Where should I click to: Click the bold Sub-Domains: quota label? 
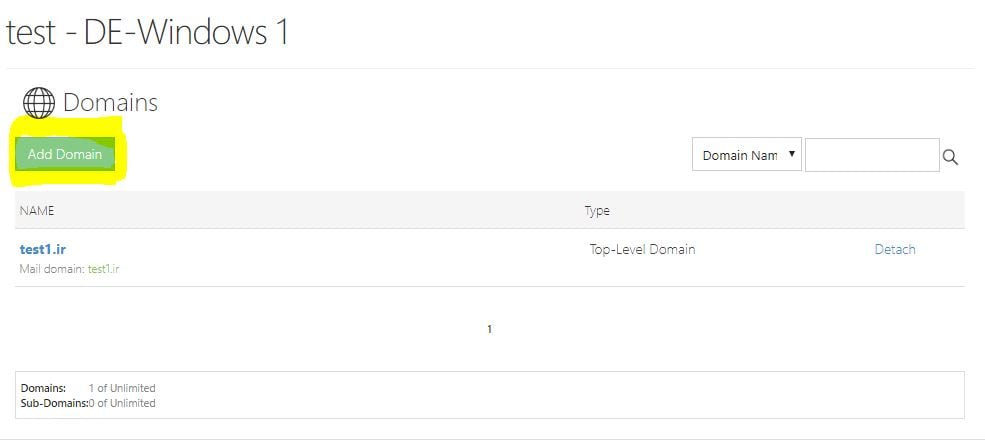click(54, 403)
